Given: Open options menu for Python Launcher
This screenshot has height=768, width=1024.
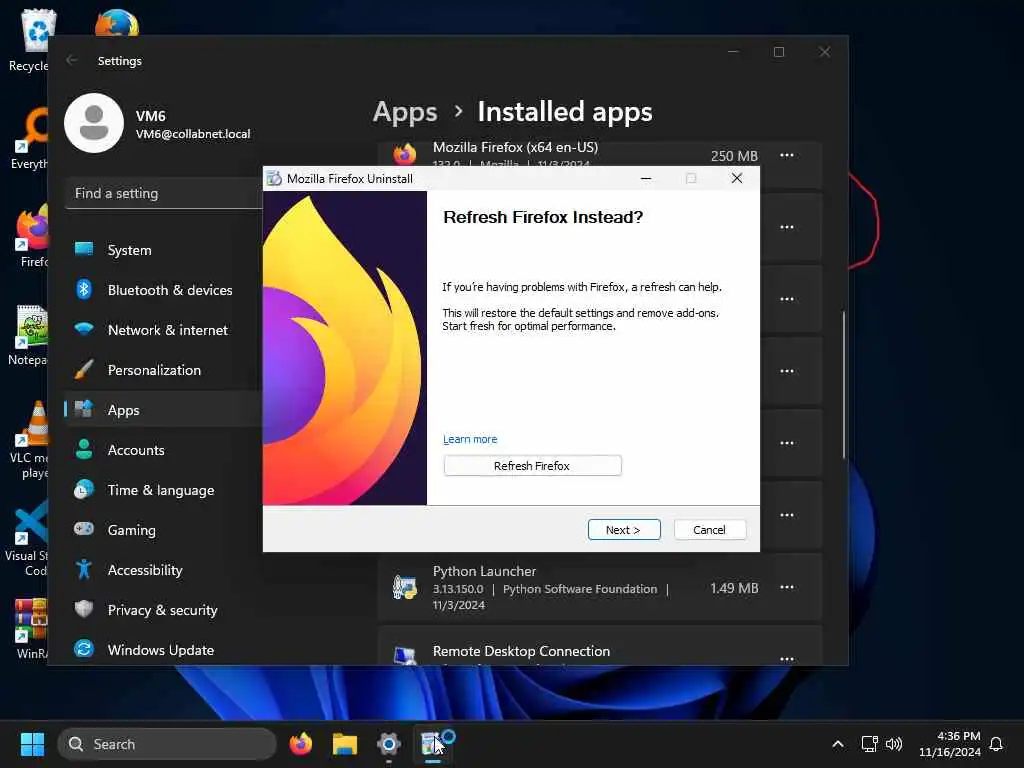Looking at the screenshot, I should pos(787,587).
